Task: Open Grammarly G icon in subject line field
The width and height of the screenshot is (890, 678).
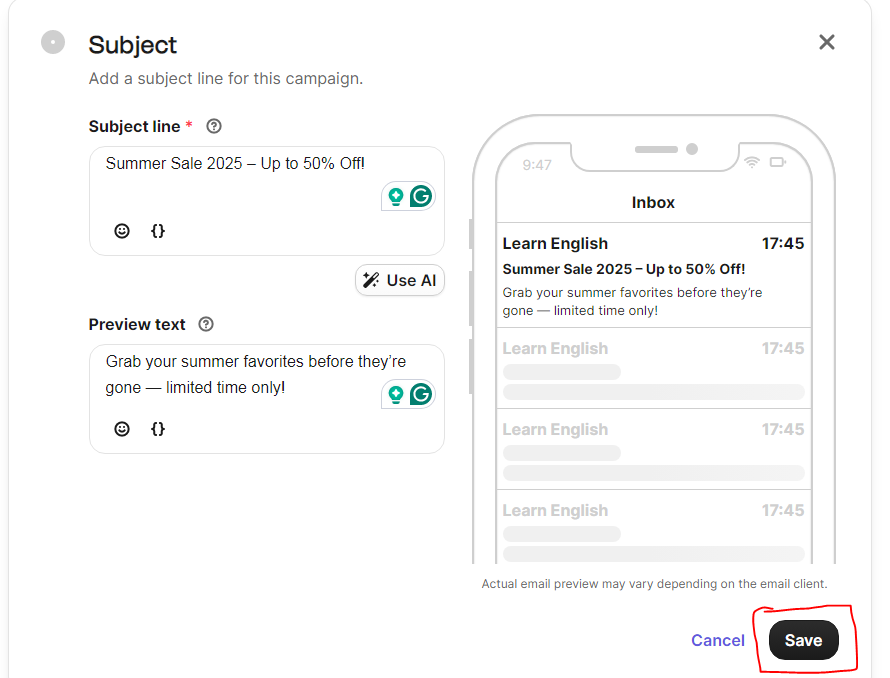Action: [421, 196]
